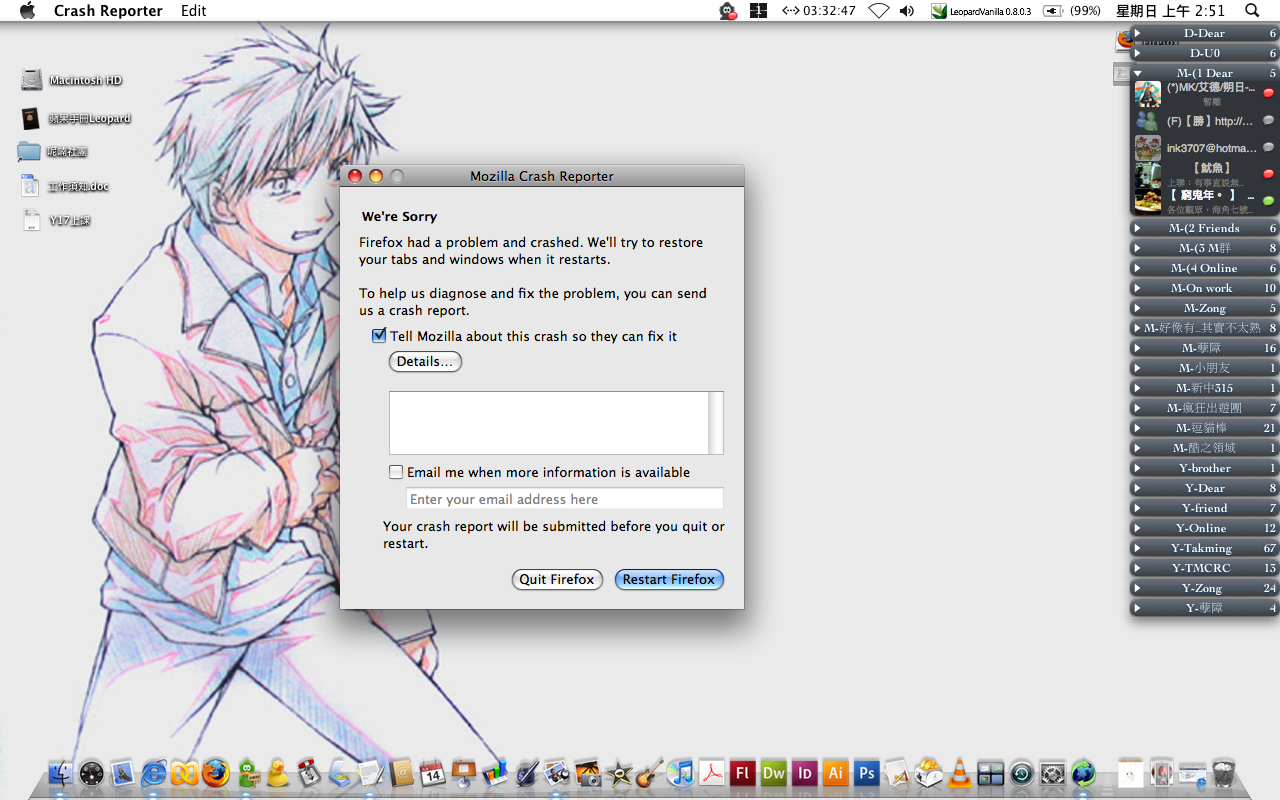
Task: Click the comment box scrollbar
Action: tap(716, 423)
